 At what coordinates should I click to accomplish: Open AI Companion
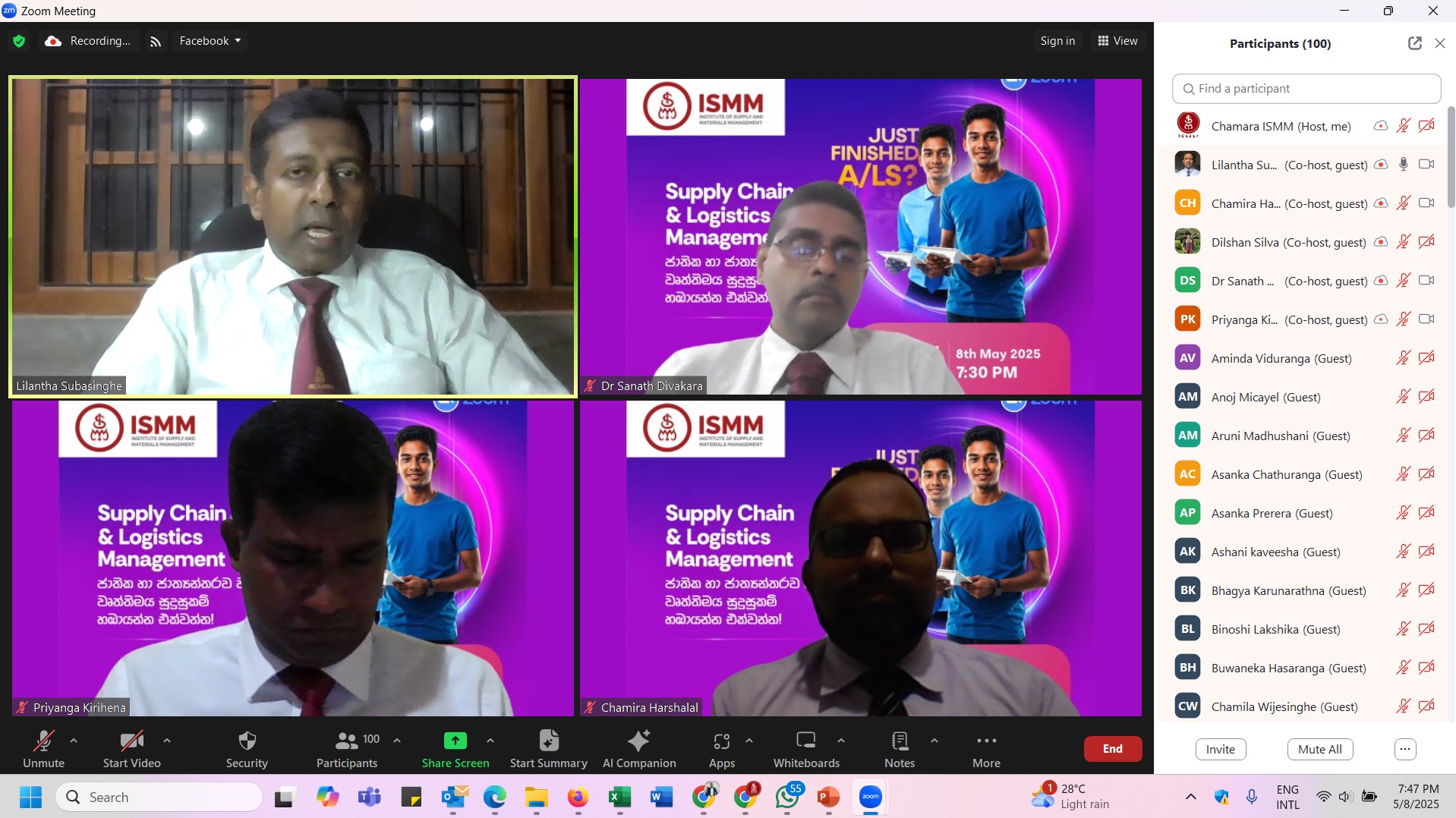coord(639,748)
